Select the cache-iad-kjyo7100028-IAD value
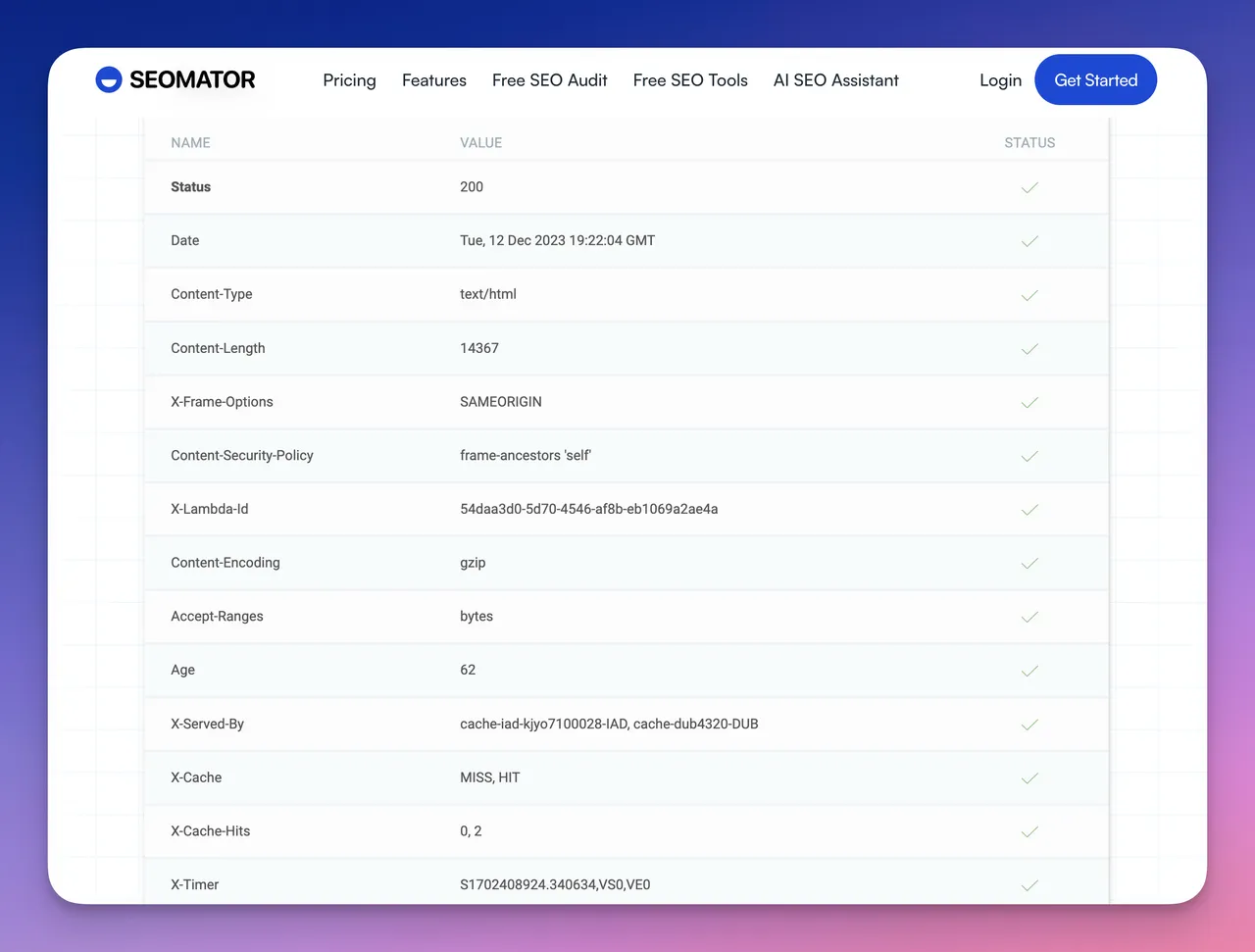The image size is (1255, 952). [x=609, y=724]
